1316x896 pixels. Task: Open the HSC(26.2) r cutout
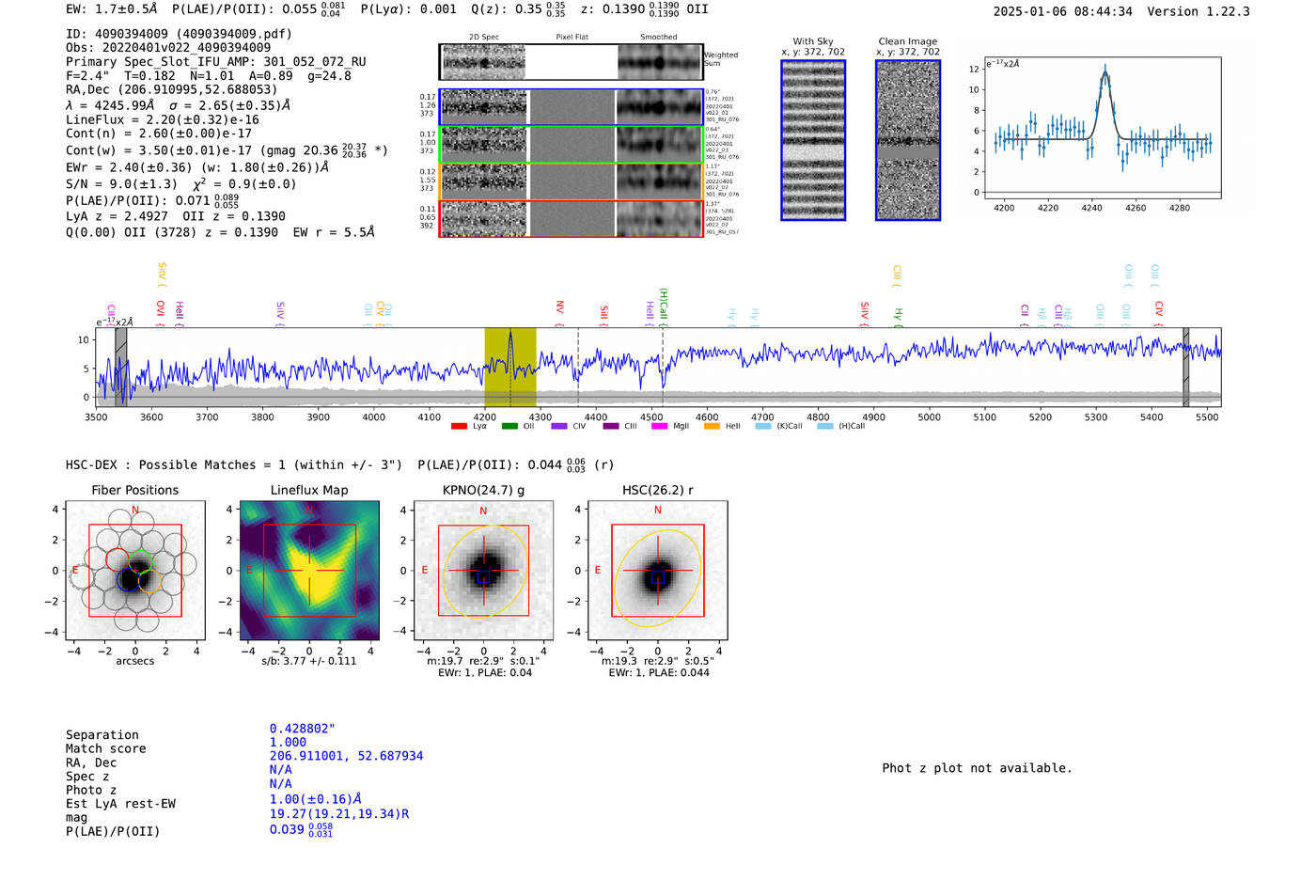coord(658,571)
